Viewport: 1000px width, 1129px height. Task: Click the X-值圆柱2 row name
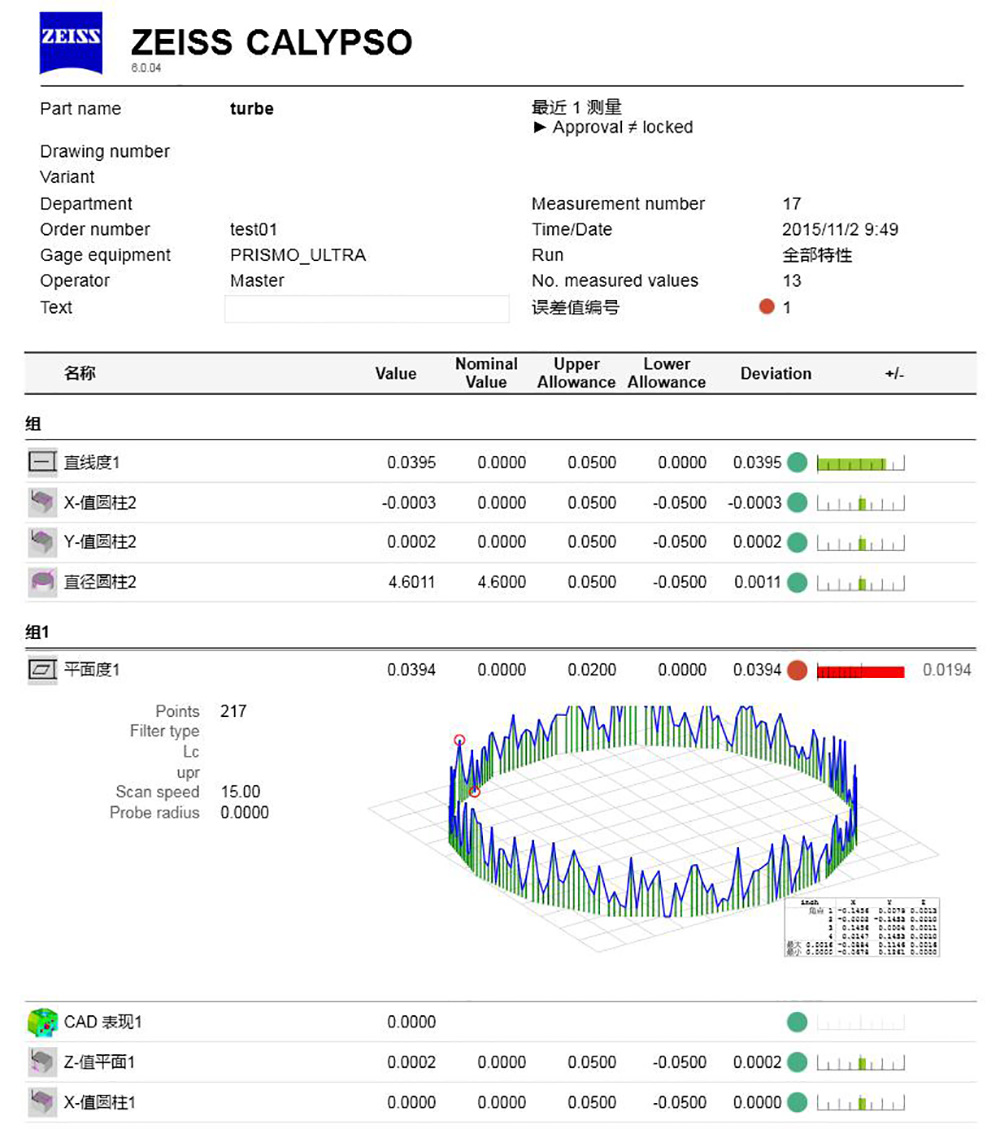tap(100, 503)
